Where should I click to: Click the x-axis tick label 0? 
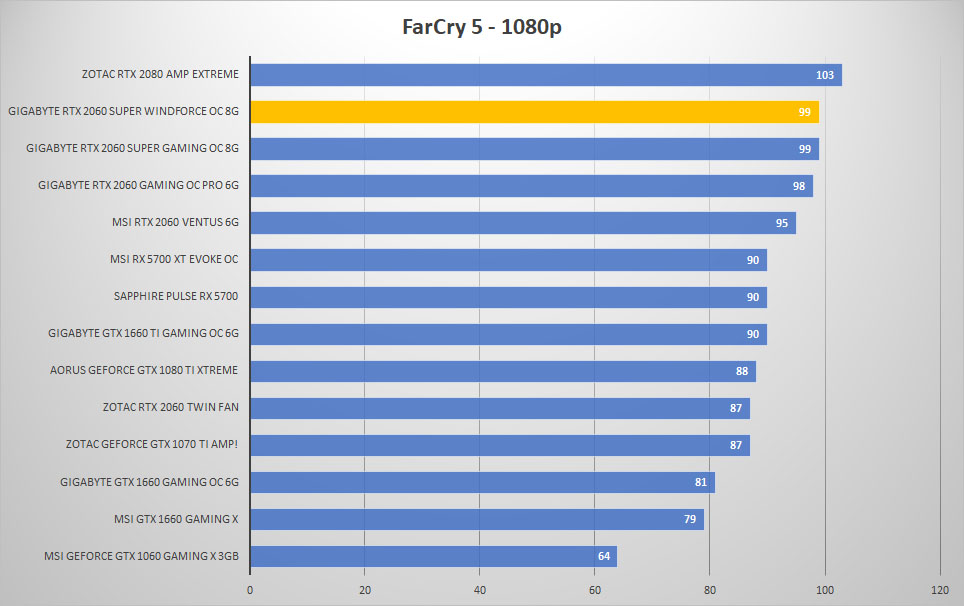point(250,590)
